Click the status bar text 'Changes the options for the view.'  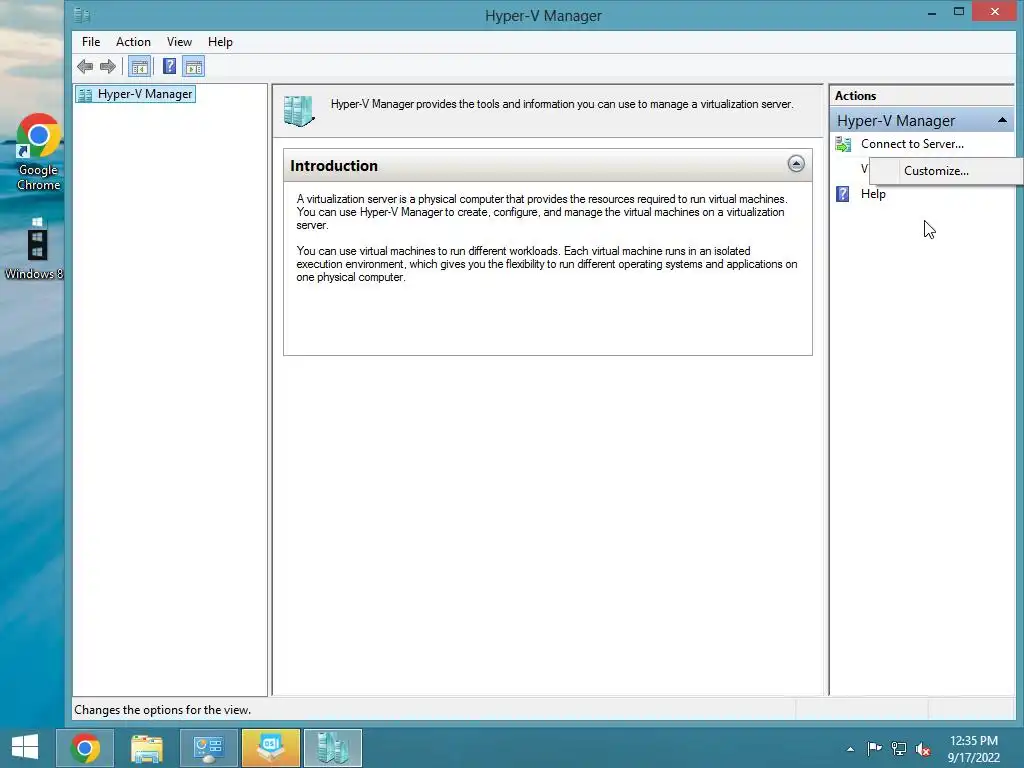point(162,710)
